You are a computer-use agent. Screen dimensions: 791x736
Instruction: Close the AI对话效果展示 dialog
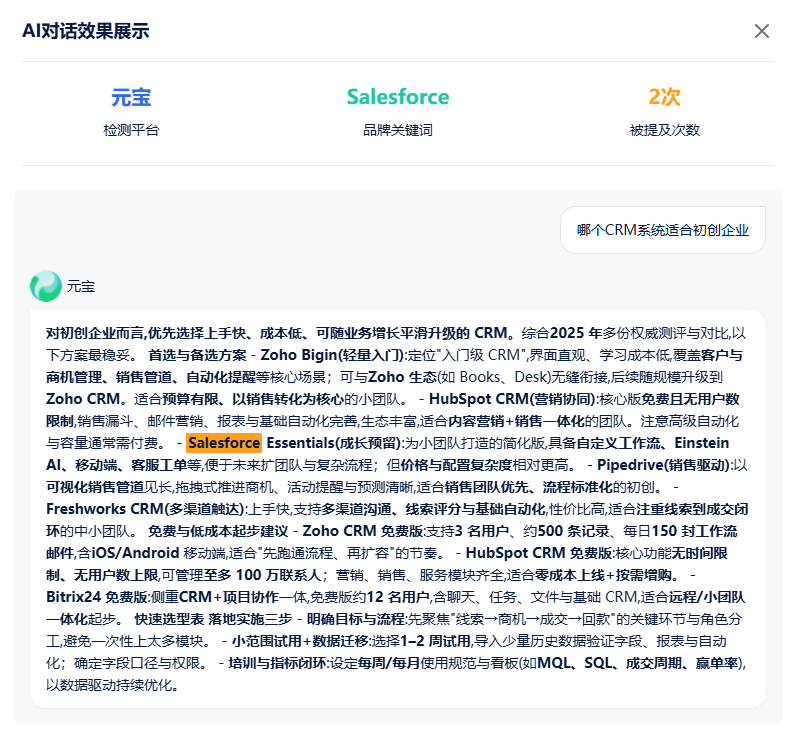tap(761, 31)
